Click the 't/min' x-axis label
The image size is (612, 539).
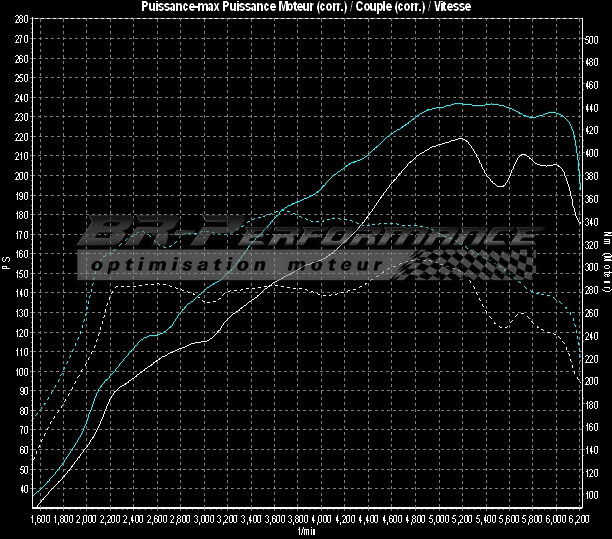coord(306,533)
